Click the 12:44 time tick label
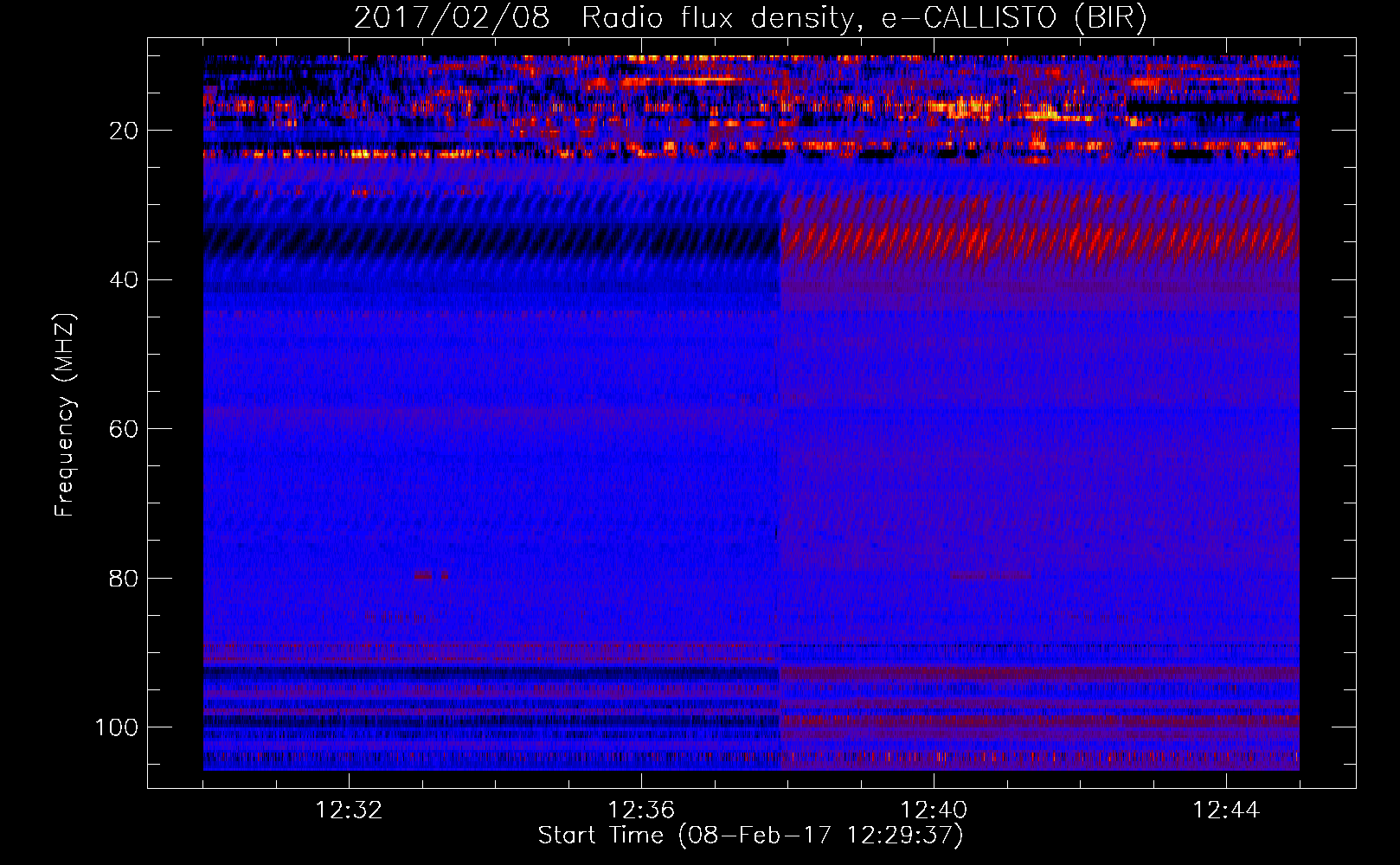The image size is (1400, 865). (1226, 811)
